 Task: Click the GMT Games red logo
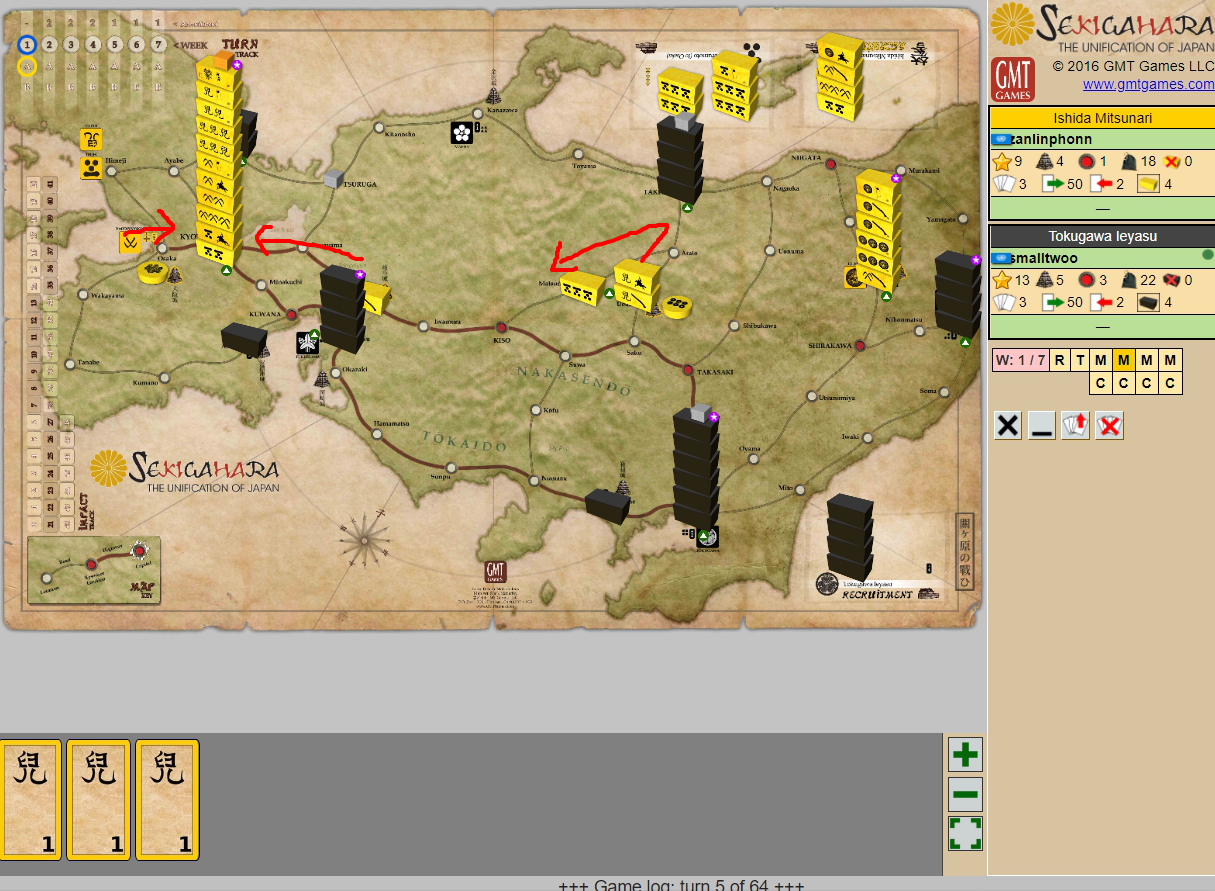[1012, 79]
